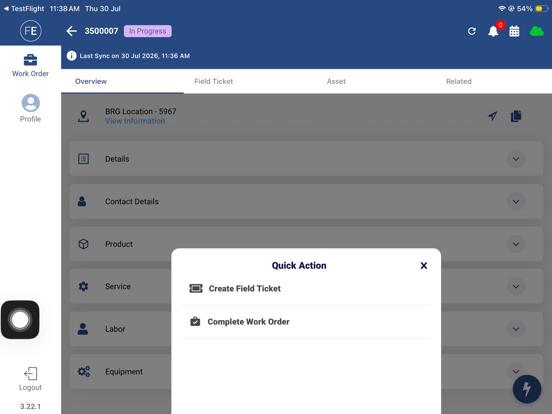
Task: Tap the location pin icon
Action: (x=83, y=116)
